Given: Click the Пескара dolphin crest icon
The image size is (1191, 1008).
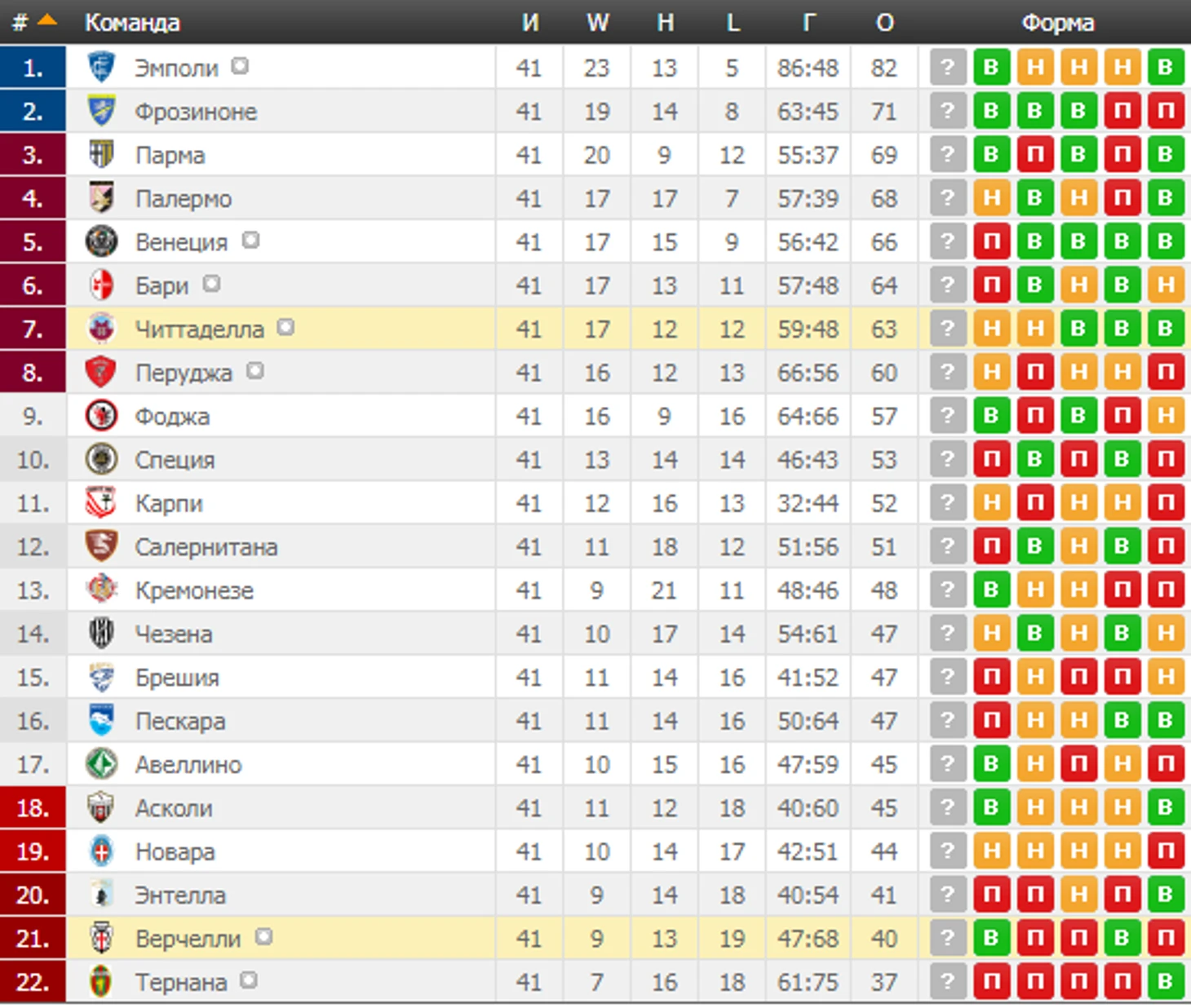Looking at the screenshot, I should (101, 720).
